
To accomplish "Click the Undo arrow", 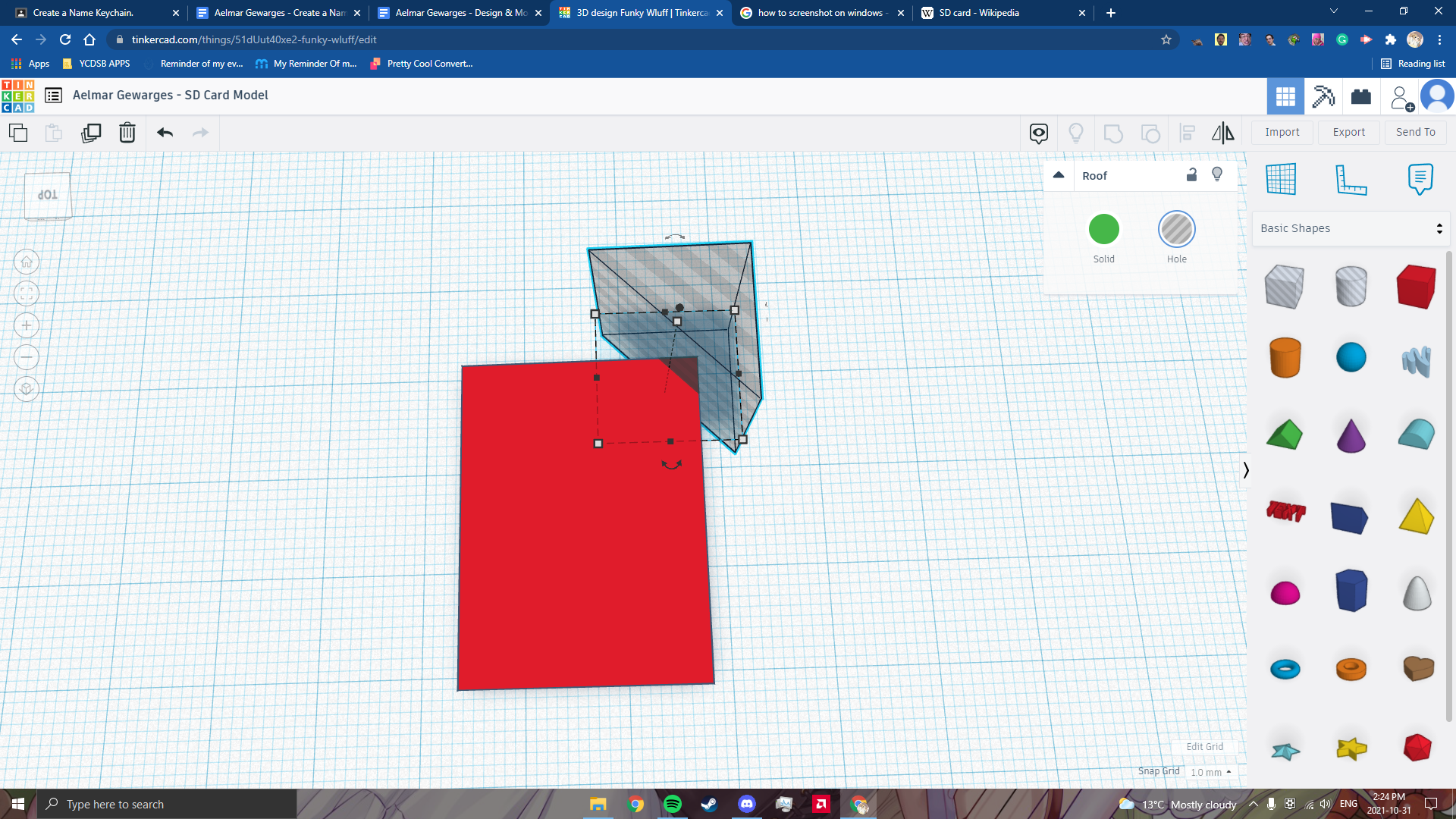I will [x=164, y=133].
